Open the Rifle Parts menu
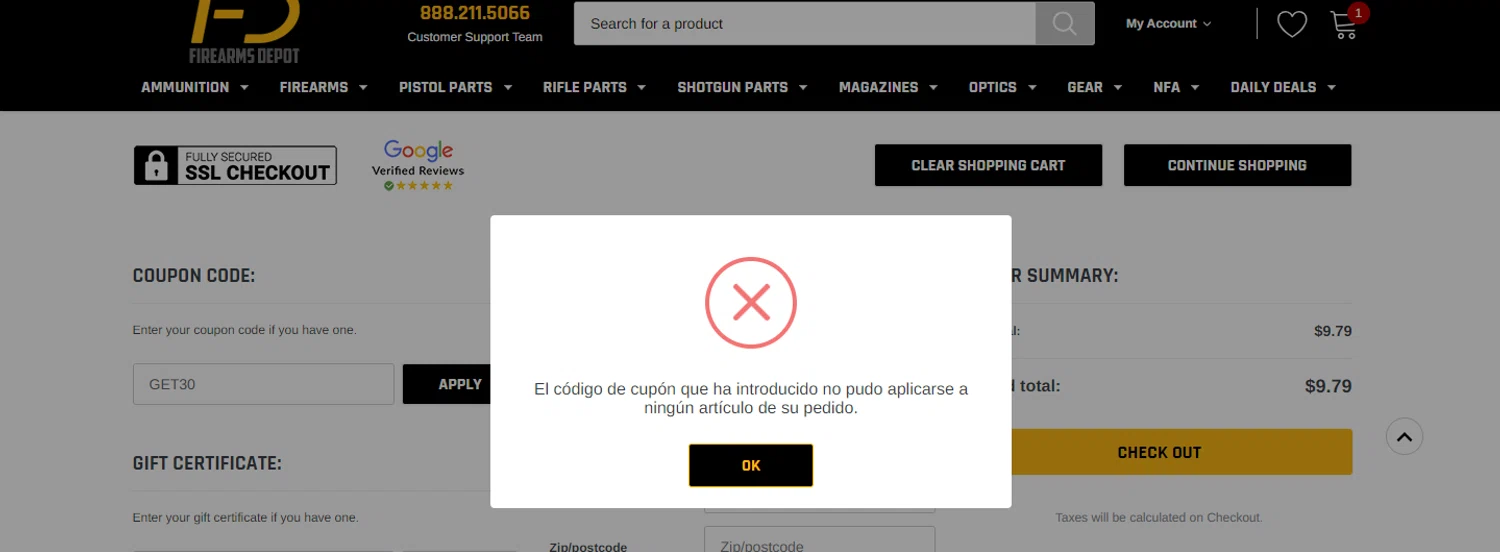The height and width of the screenshot is (552, 1500). 594,87
